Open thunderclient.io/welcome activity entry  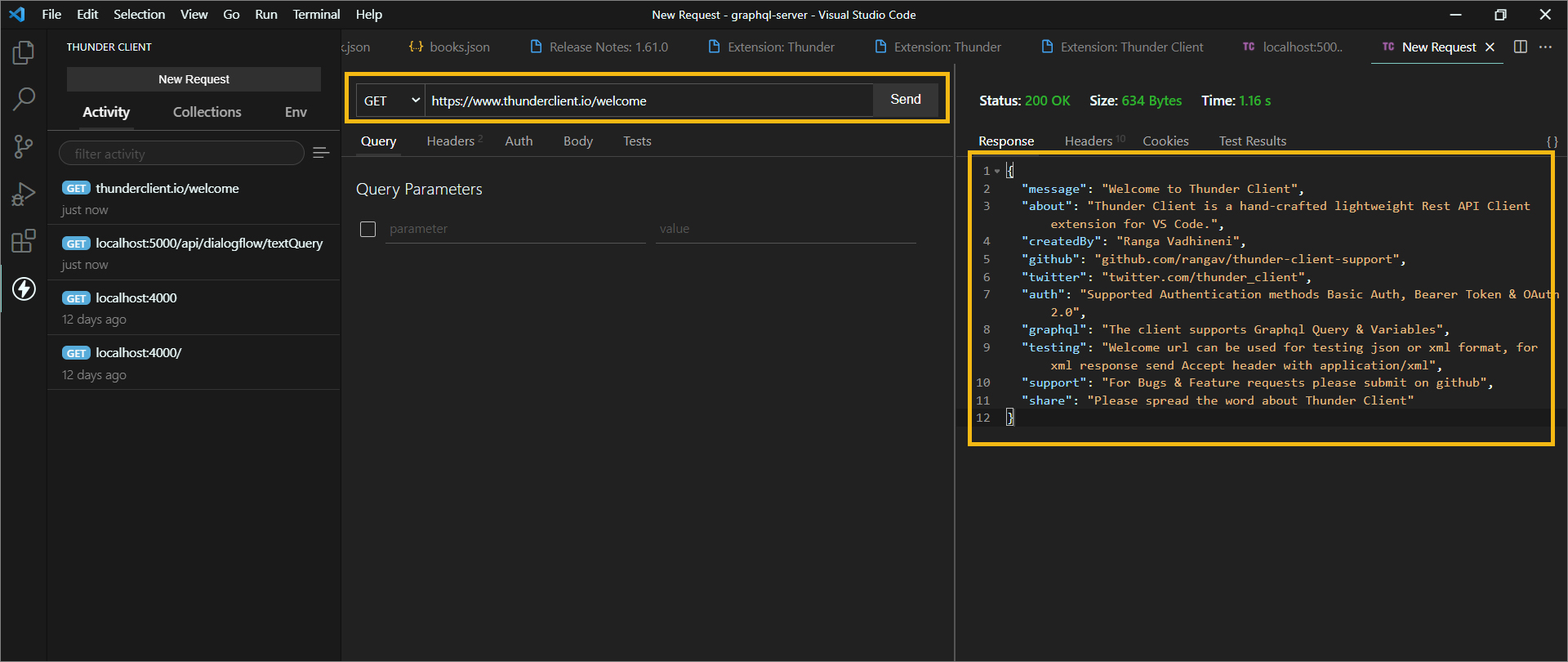click(194, 198)
